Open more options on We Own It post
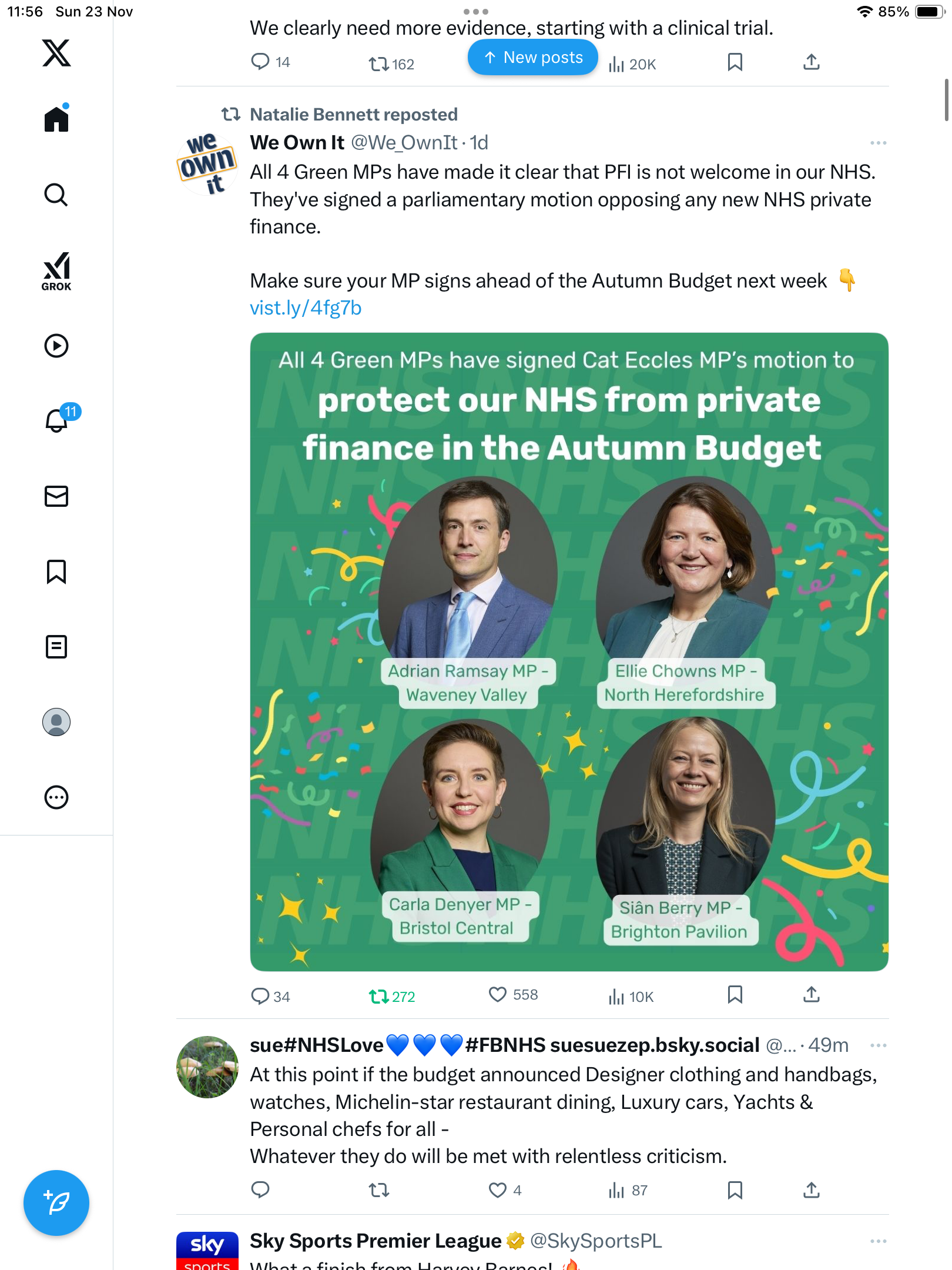 [878, 143]
